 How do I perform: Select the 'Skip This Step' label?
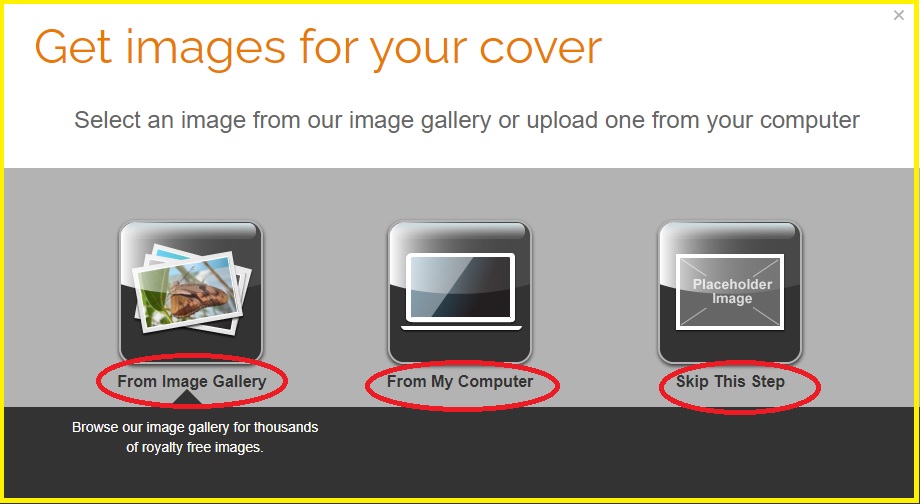pos(730,381)
